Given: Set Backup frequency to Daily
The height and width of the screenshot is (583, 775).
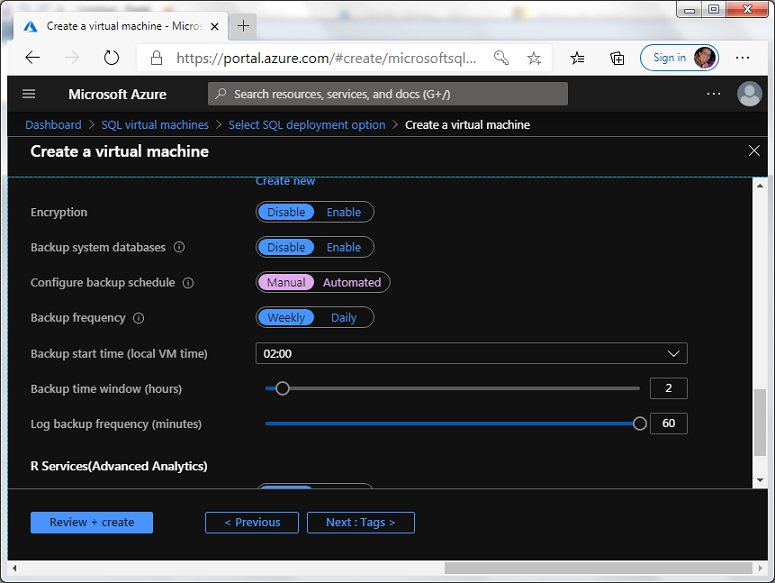Looking at the screenshot, I should 344,317.
